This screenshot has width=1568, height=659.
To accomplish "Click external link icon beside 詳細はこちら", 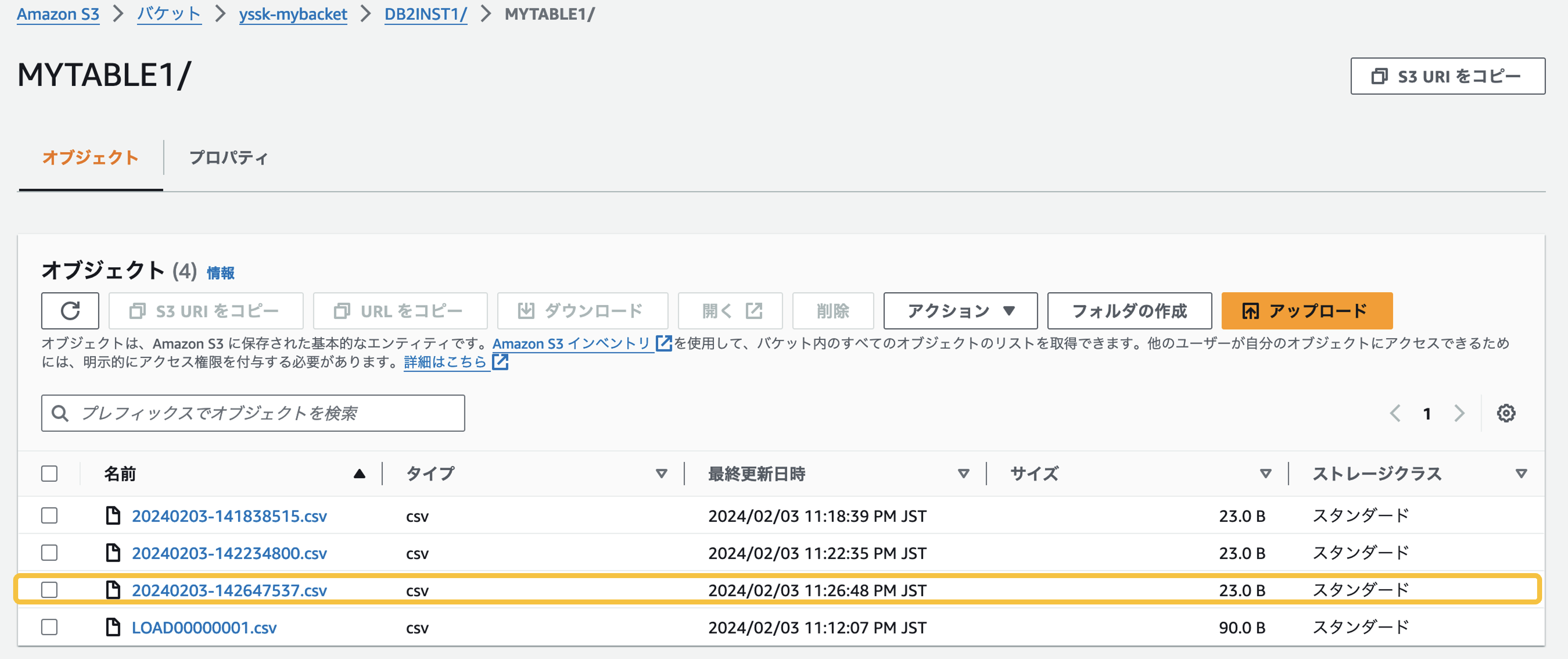I will [x=500, y=362].
